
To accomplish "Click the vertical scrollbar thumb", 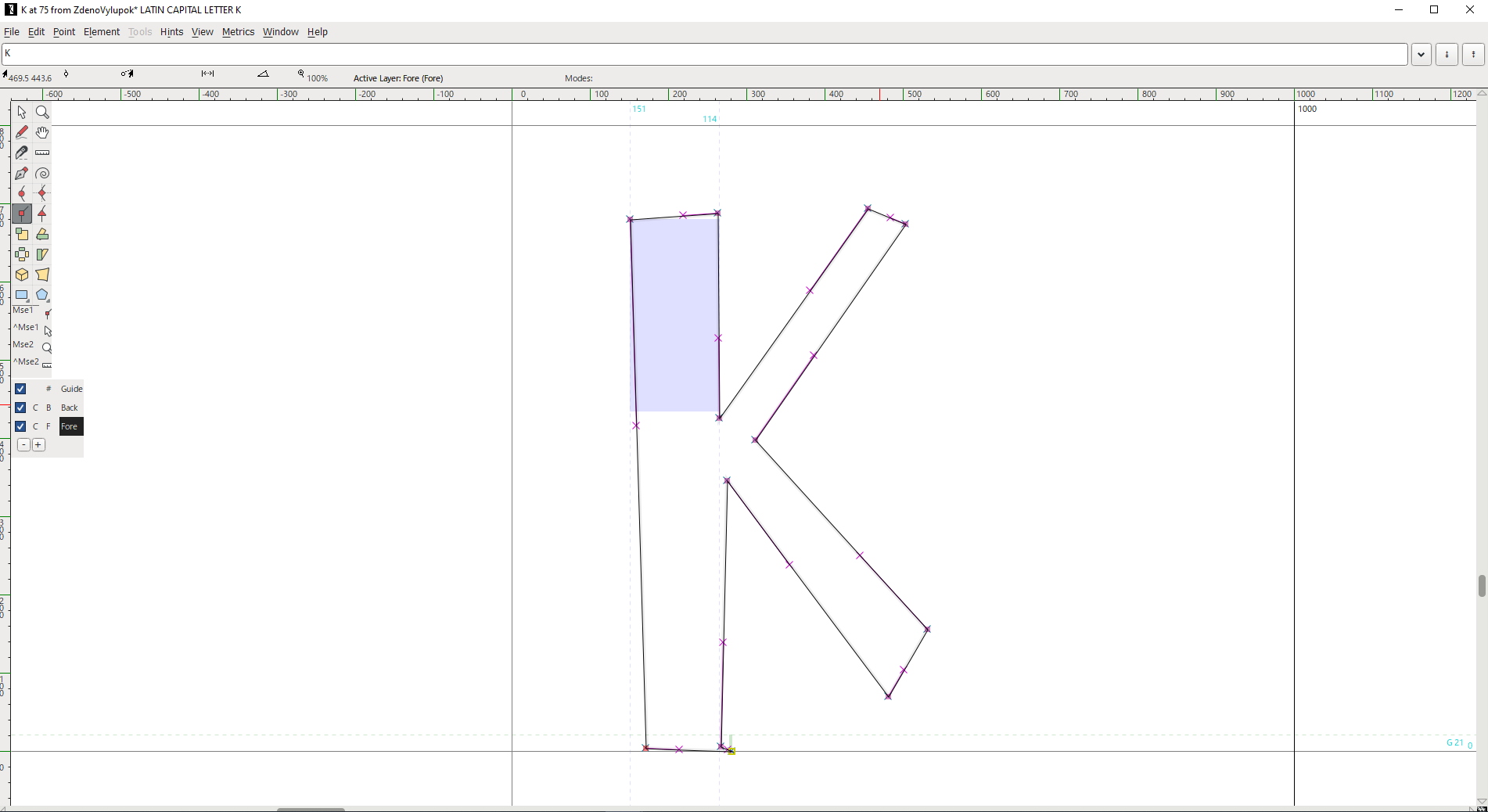I will point(1482,586).
